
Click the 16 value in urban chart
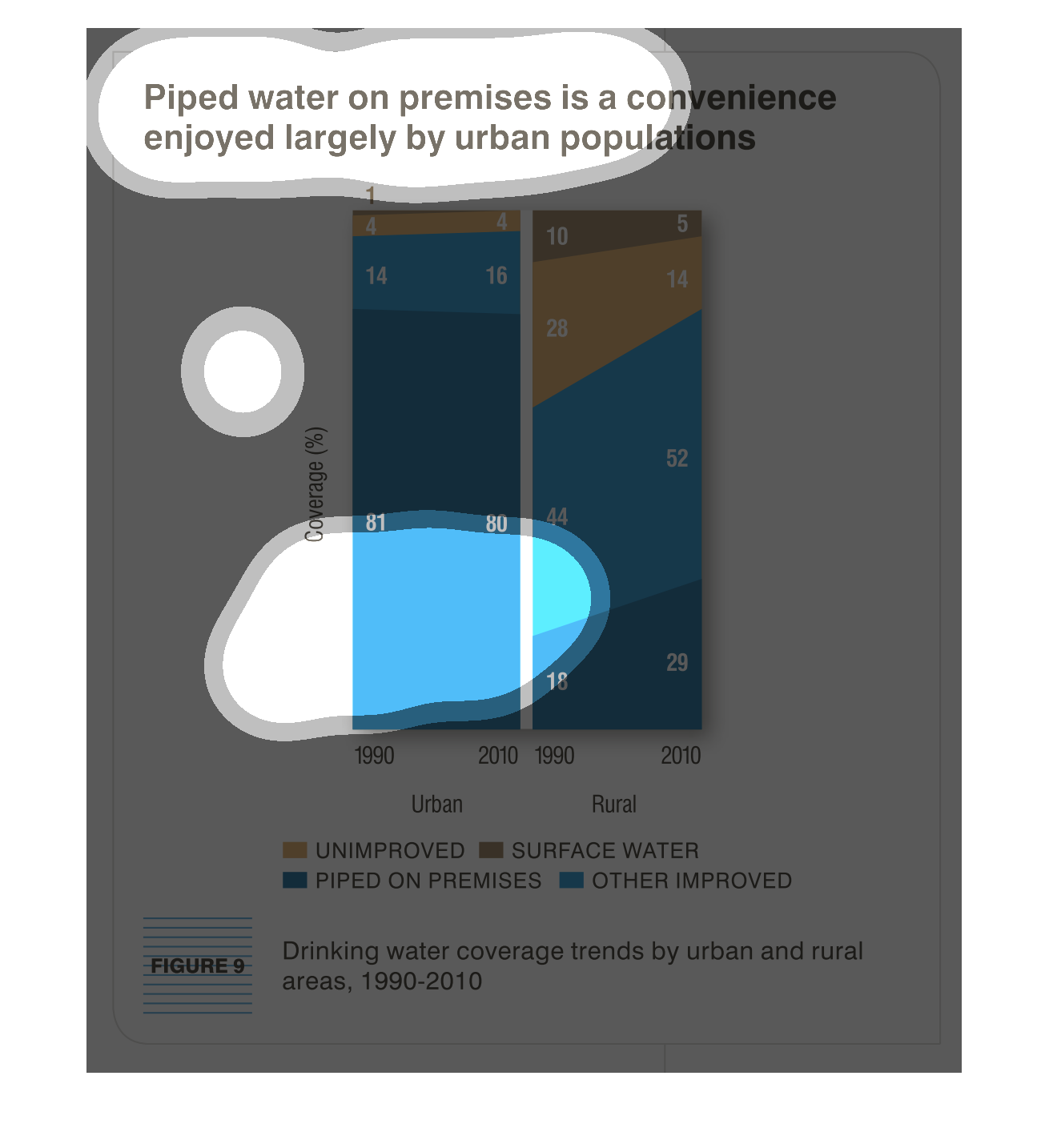tap(496, 276)
